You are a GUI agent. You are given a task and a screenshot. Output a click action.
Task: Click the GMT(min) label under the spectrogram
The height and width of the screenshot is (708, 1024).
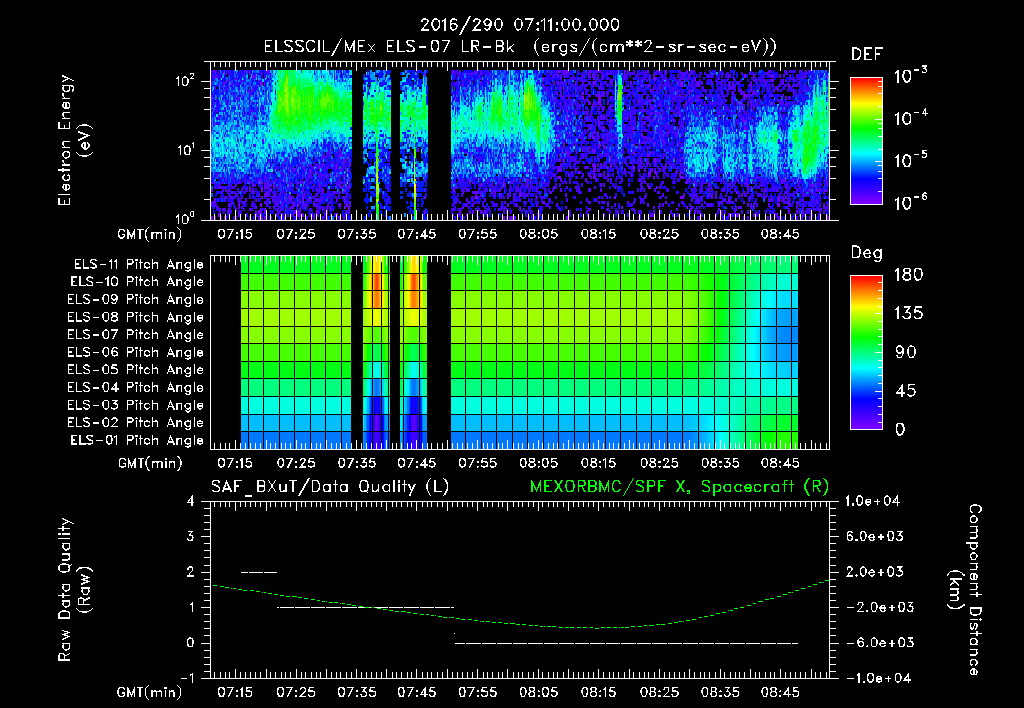click(x=150, y=234)
